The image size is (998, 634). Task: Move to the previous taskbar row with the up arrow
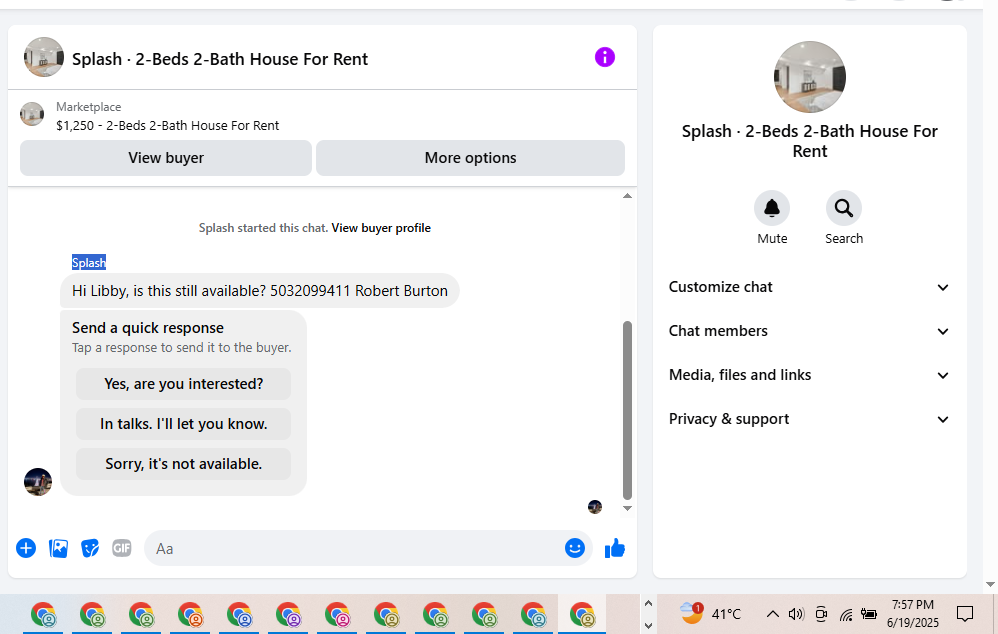[x=648, y=603]
